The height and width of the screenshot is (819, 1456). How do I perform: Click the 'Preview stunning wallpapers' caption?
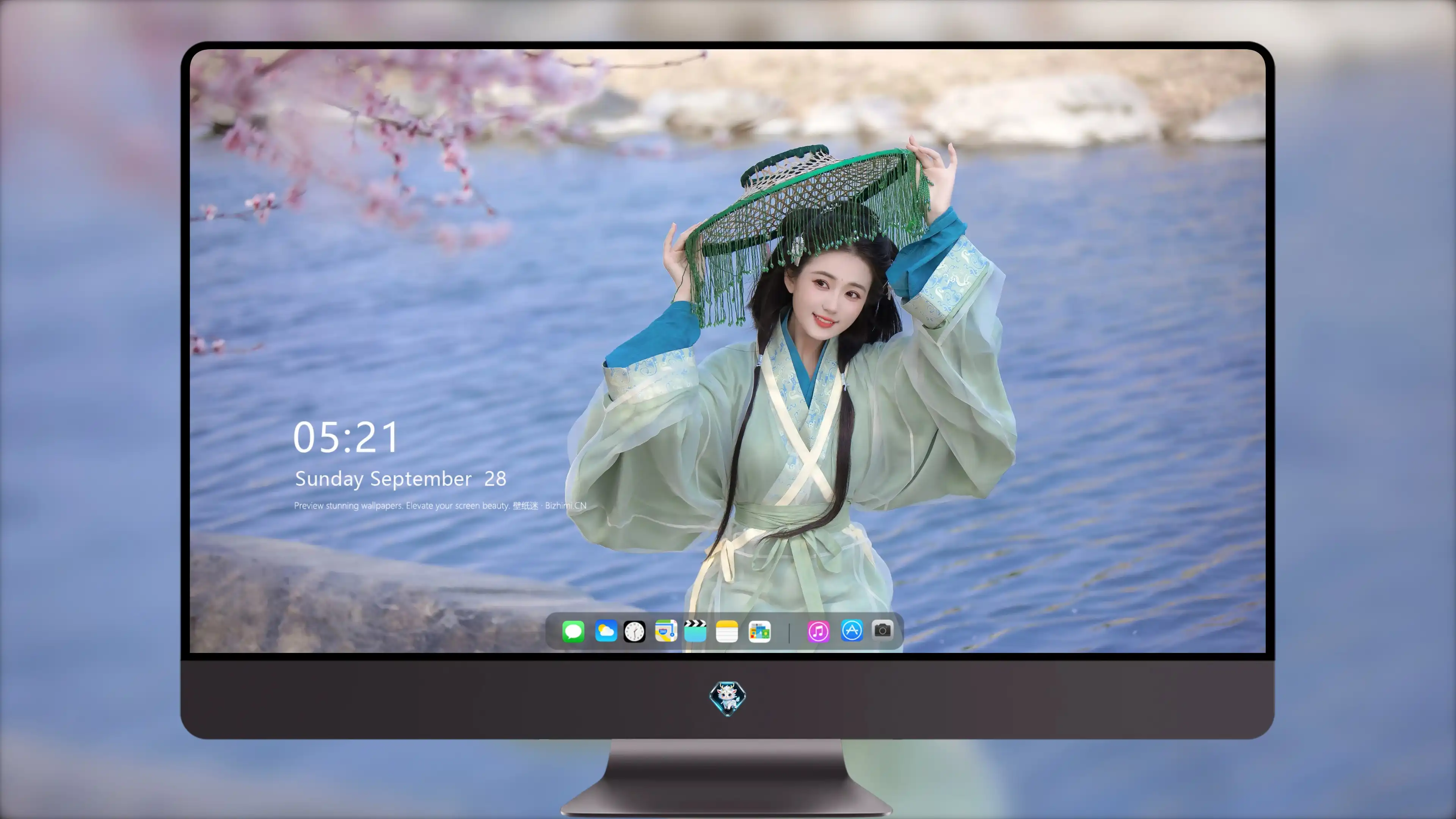[x=440, y=505]
